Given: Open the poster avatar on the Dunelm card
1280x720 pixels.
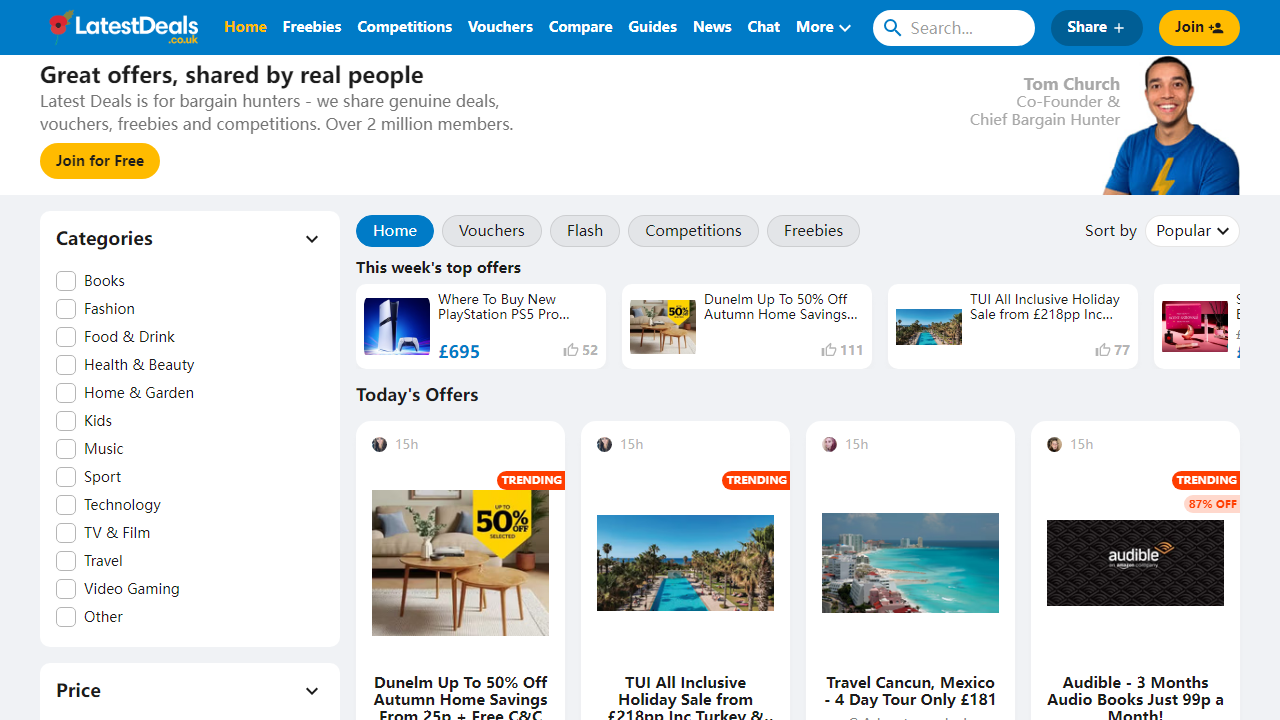Looking at the screenshot, I should click(379, 444).
